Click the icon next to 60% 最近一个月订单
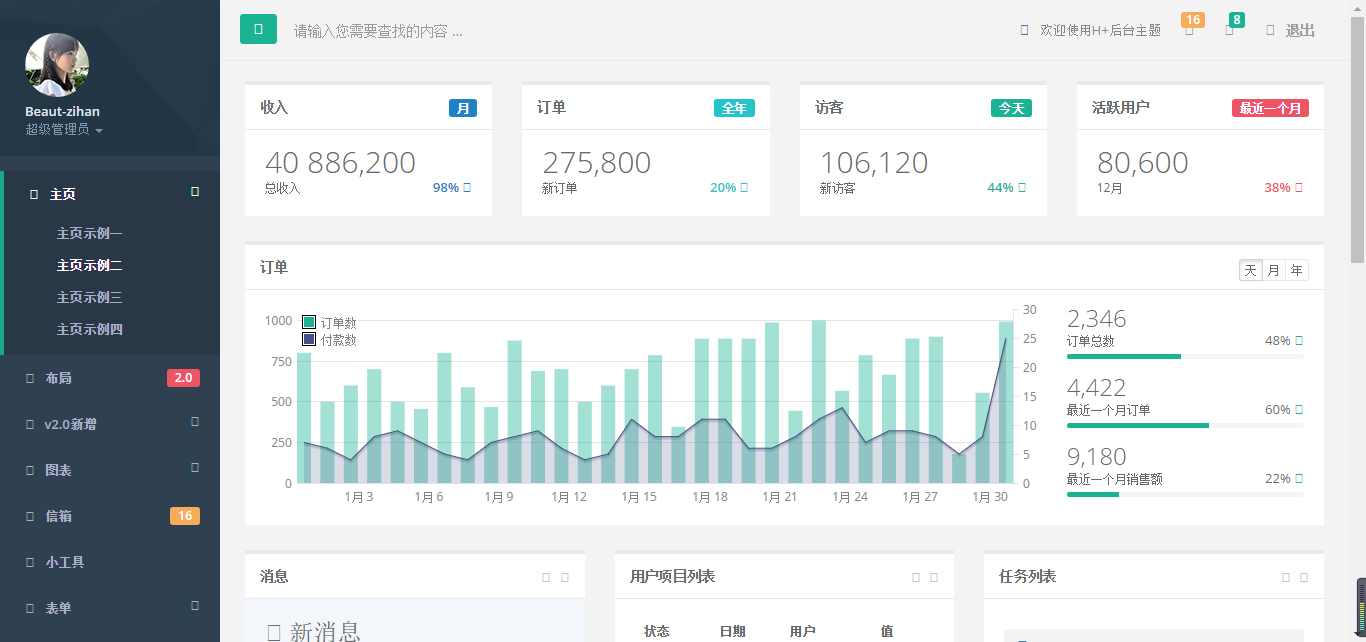The image size is (1366, 642). [1299, 410]
